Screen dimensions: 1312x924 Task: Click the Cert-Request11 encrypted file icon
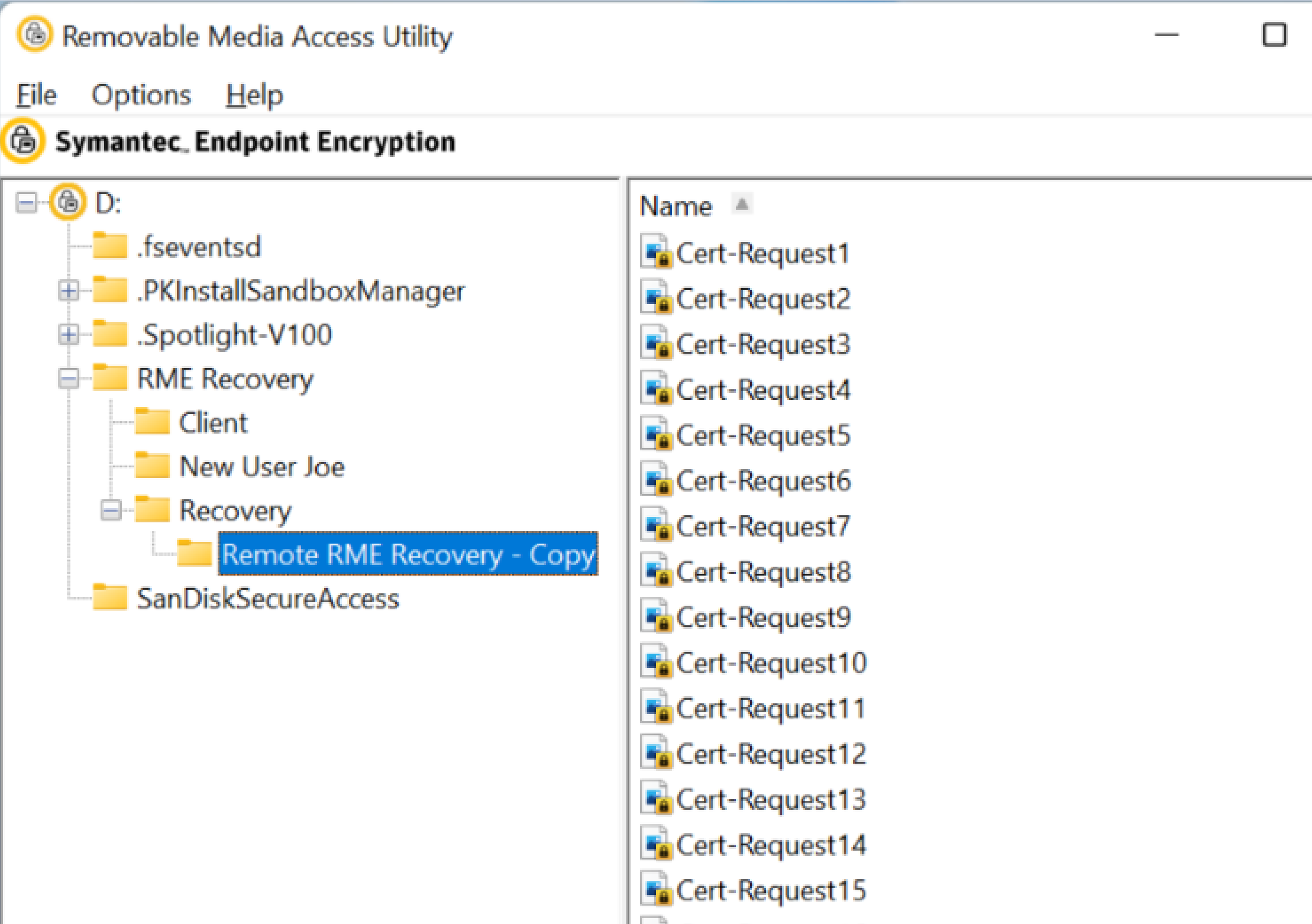[x=656, y=706]
